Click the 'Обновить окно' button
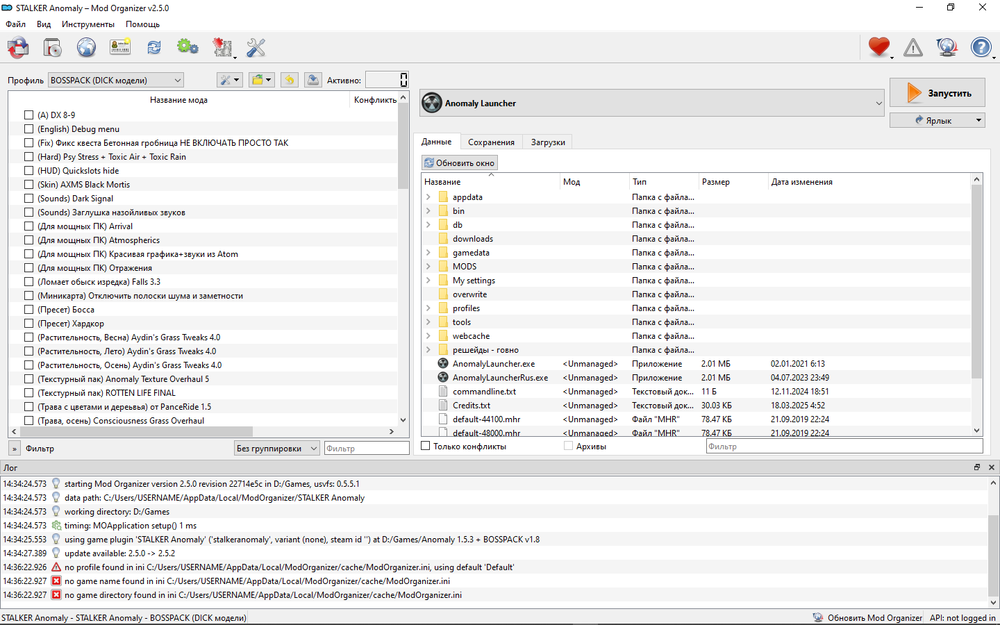 (459, 163)
